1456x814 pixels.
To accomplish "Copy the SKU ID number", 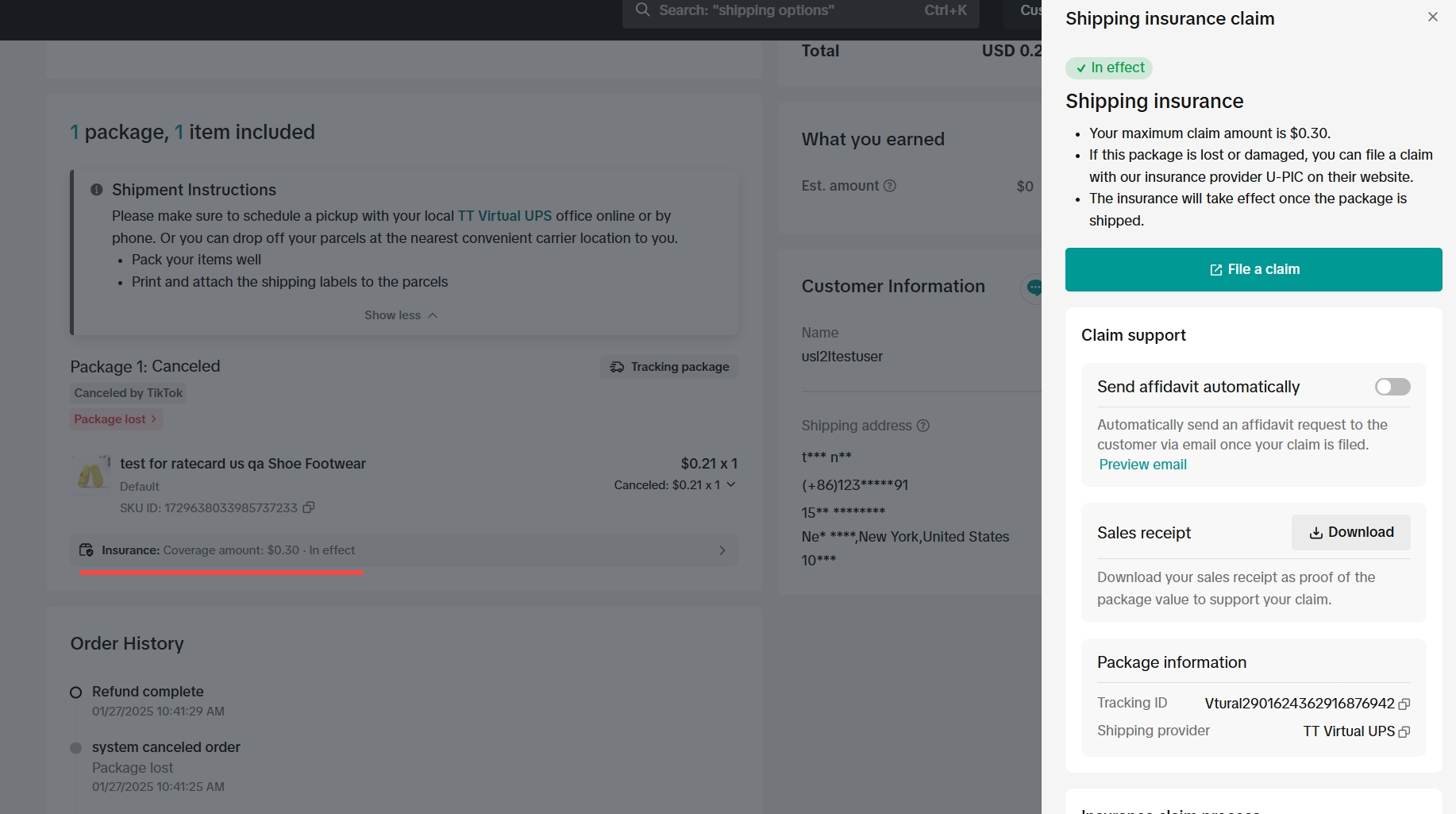I will 309,507.
